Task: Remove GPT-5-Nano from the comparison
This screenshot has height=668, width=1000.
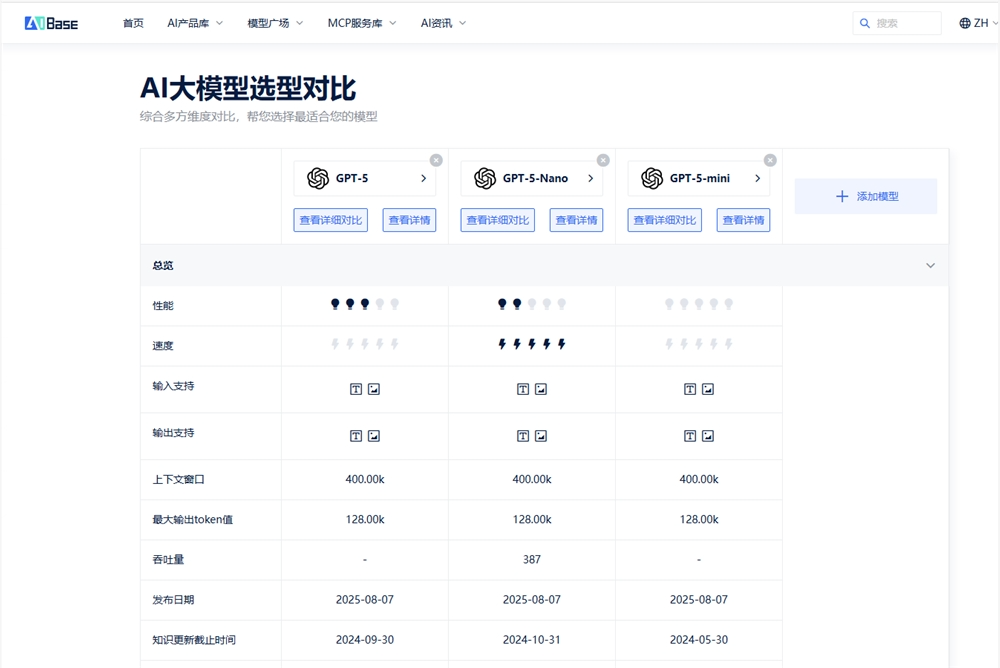Action: click(x=603, y=159)
